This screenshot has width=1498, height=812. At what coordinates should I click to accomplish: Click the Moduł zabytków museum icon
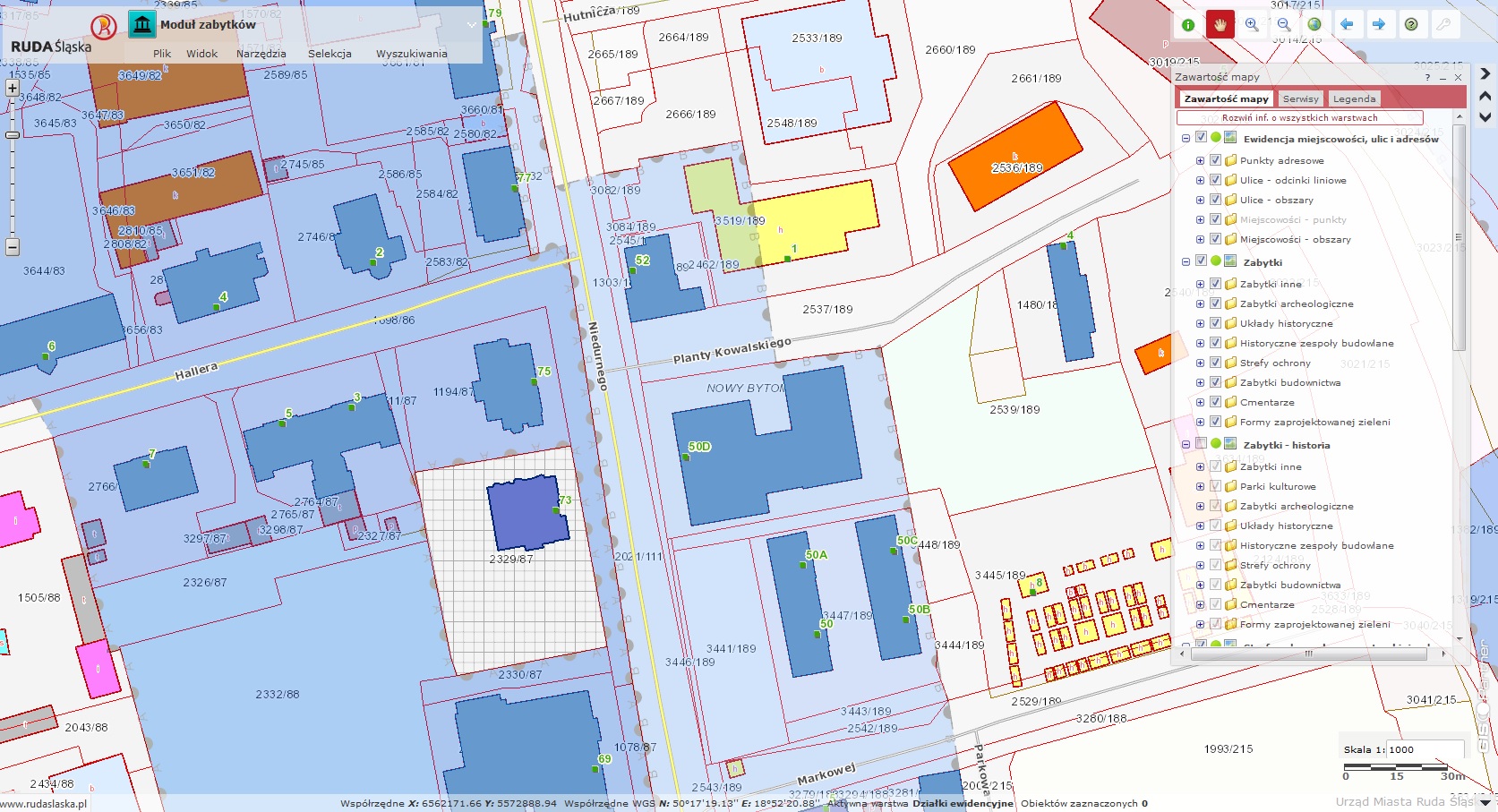pos(141,24)
